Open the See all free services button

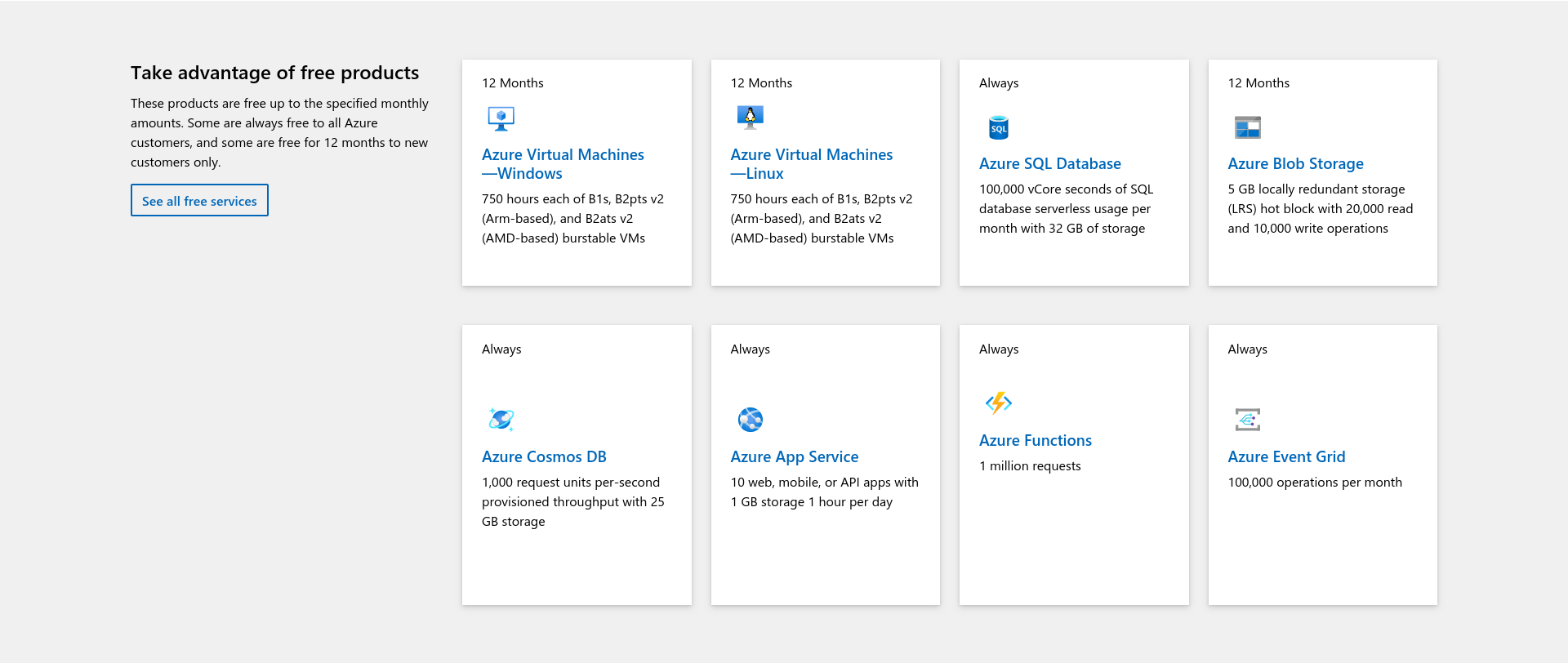[199, 200]
